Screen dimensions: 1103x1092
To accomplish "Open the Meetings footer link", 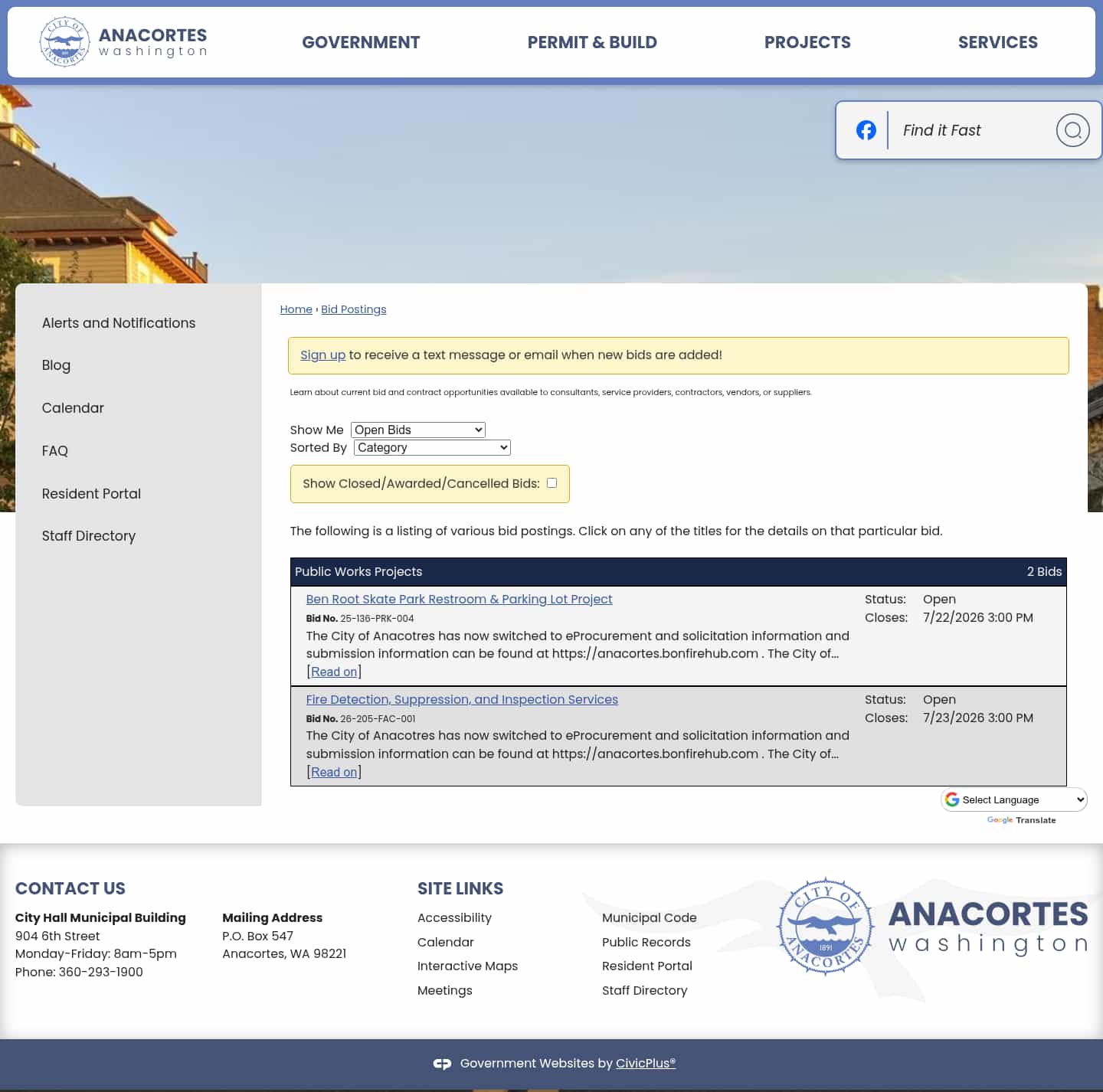I will (445, 990).
